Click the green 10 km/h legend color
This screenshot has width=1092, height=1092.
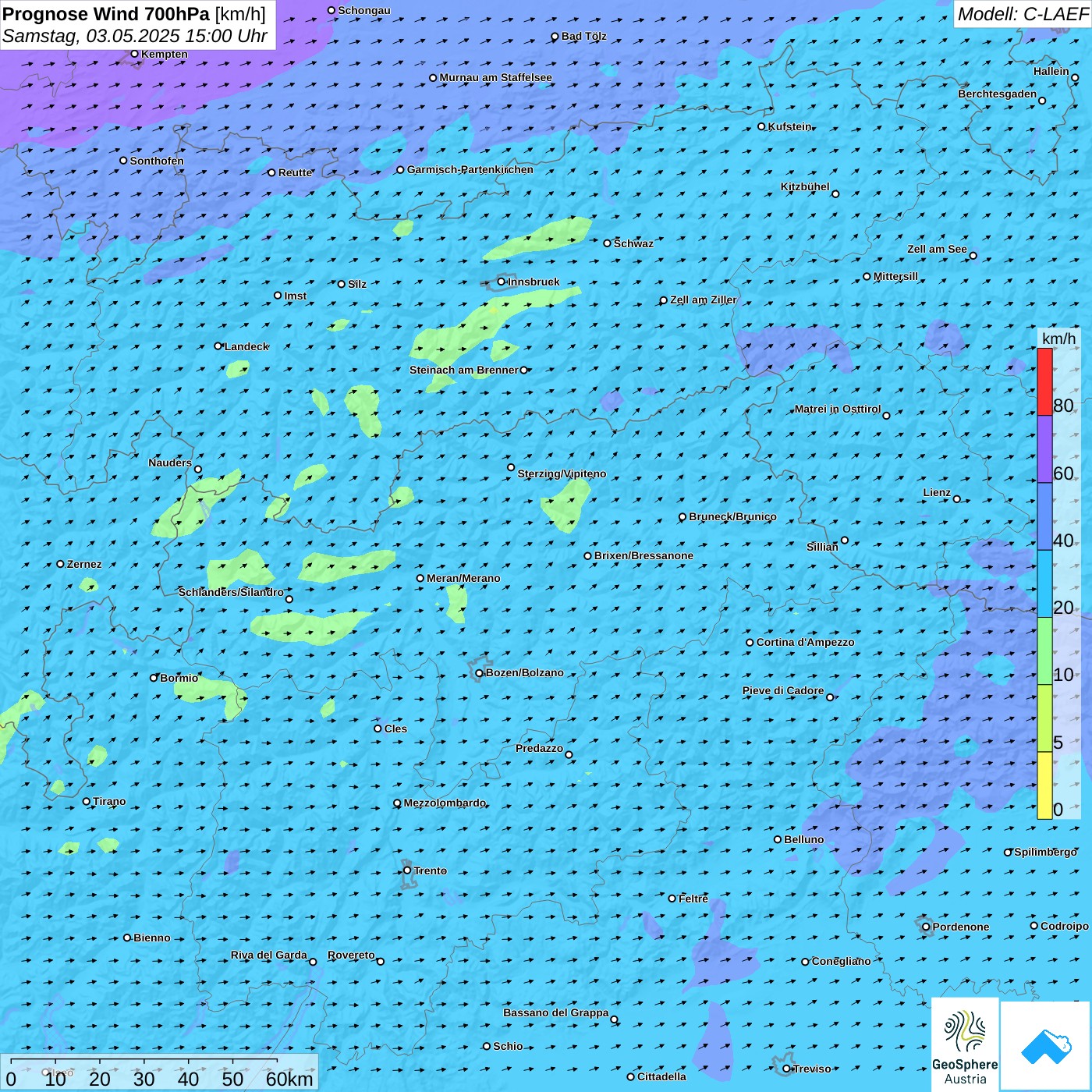1044,651
